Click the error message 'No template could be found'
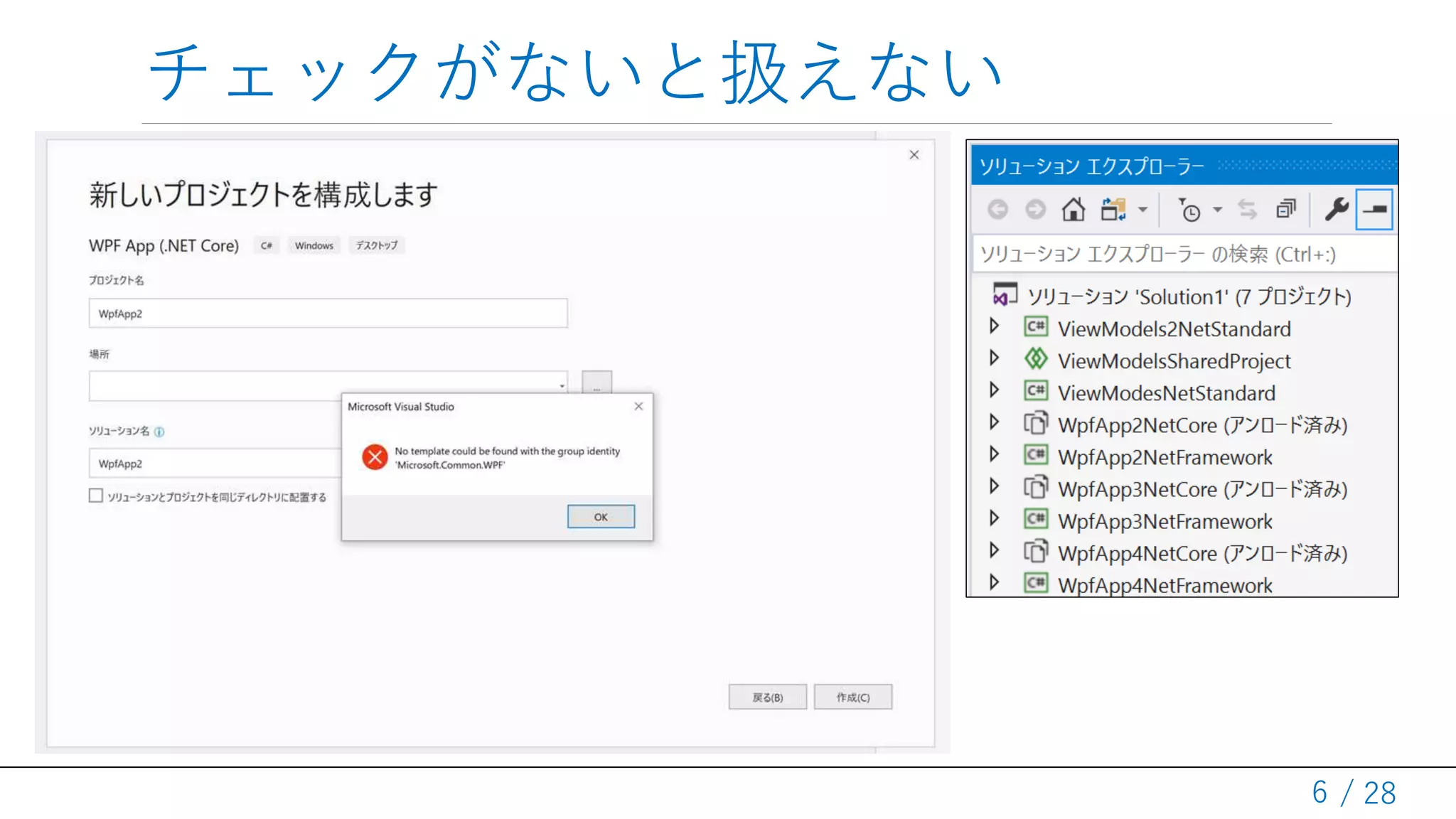This screenshot has width=1456, height=819. point(508,458)
